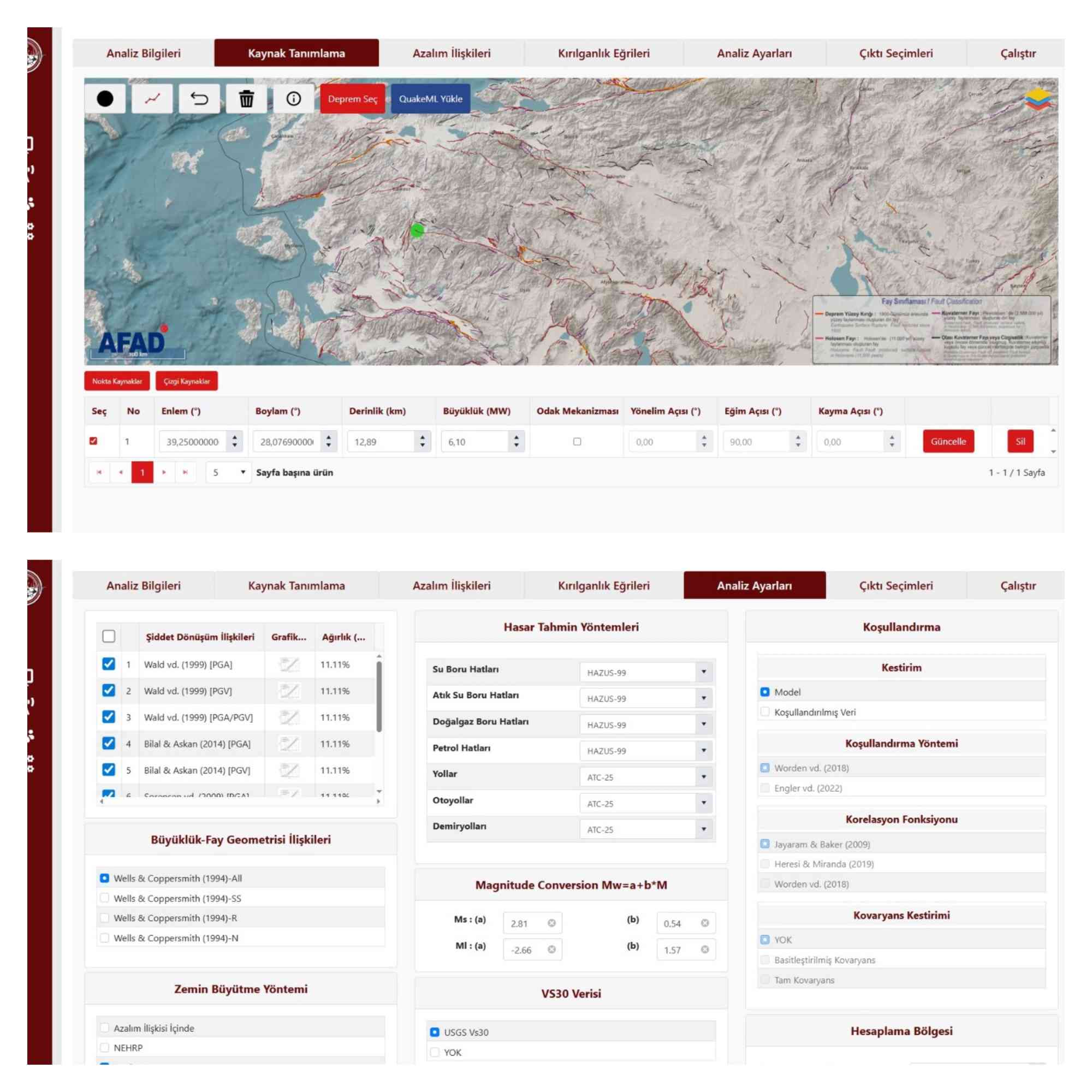Select Wells & Coppersmith (1994)-SS option
1092x1092 pixels.
pyautogui.click(x=105, y=898)
